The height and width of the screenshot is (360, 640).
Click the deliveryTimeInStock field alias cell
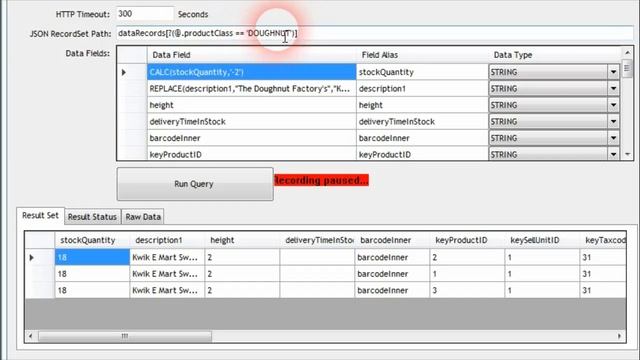coord(422,122)
